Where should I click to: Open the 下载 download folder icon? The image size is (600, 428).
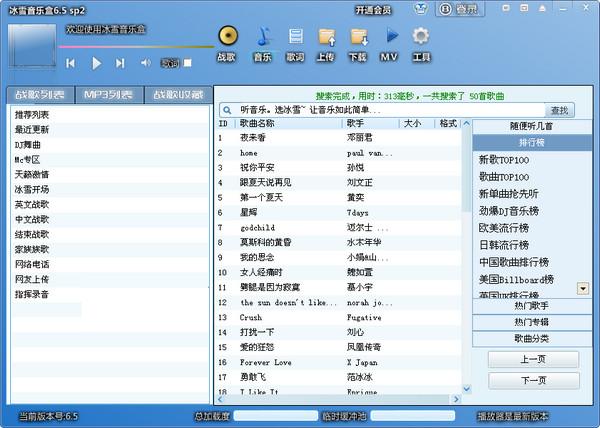click(358, 37)
